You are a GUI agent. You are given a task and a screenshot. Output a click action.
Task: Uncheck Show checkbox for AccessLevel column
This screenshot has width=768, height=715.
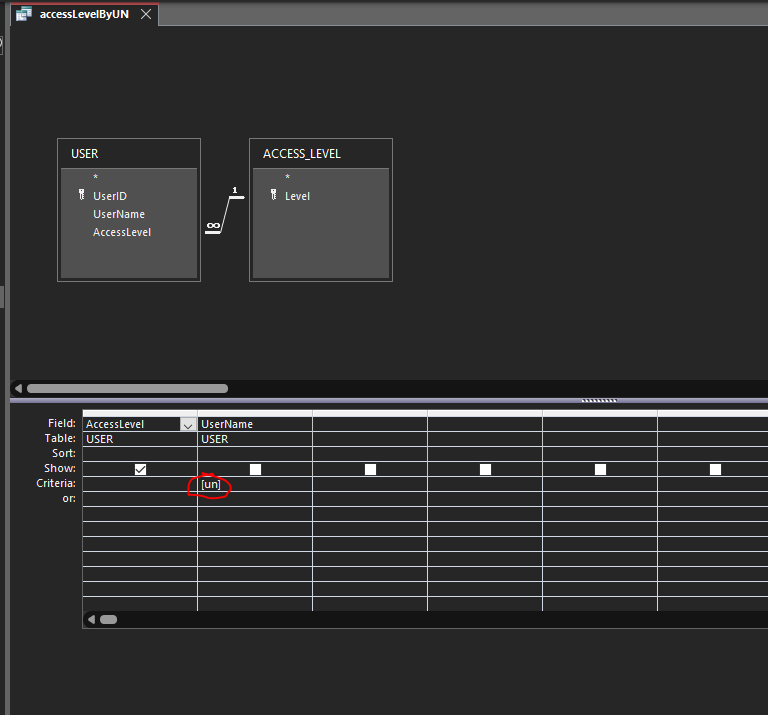(x=140, y=469)
